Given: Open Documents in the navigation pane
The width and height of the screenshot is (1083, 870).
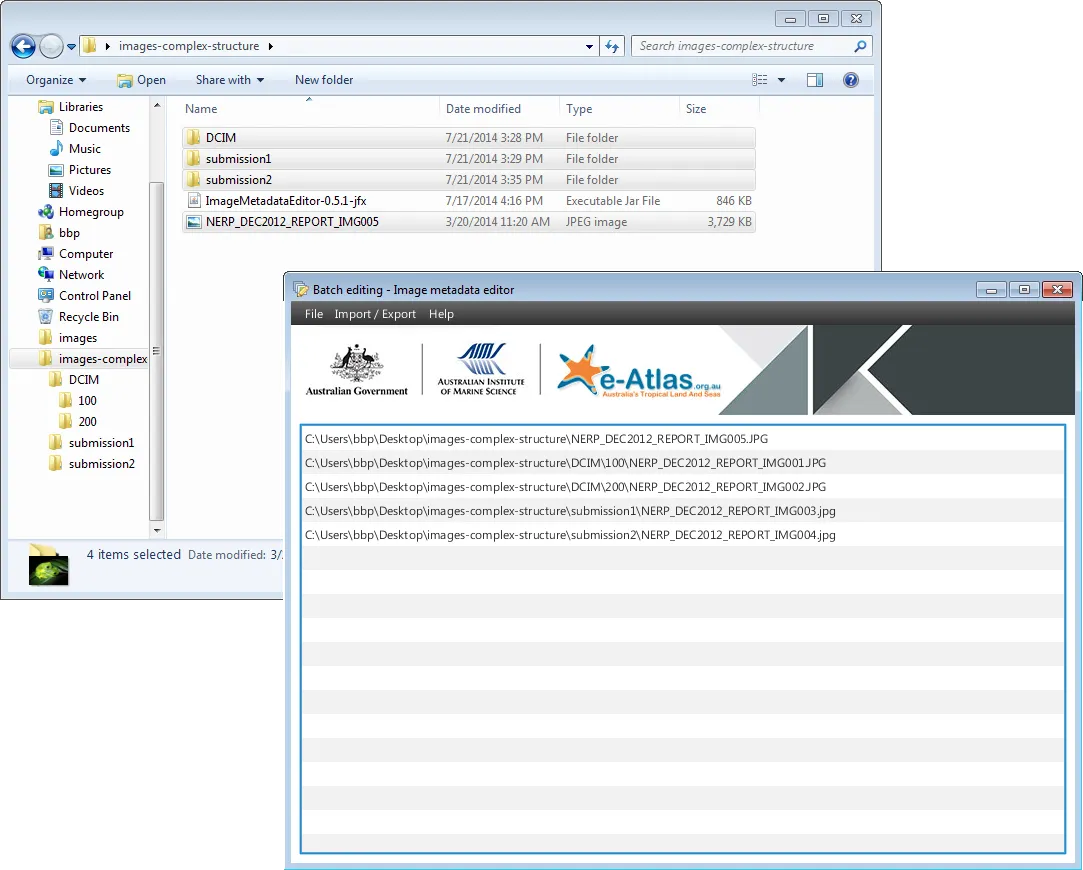Looking at the screenshot, I should point(90,128).
